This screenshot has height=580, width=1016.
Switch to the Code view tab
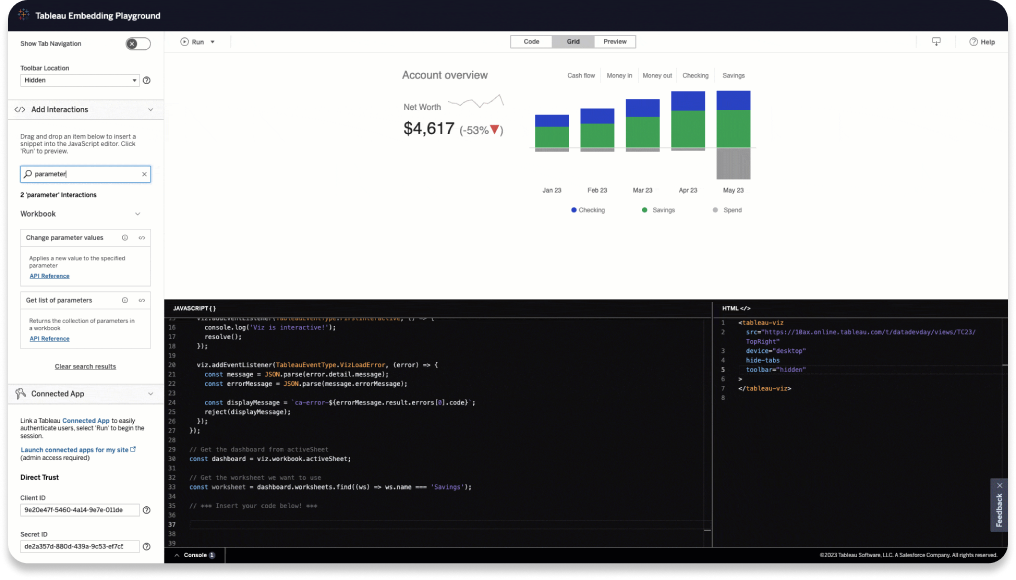tap(531, 42)
